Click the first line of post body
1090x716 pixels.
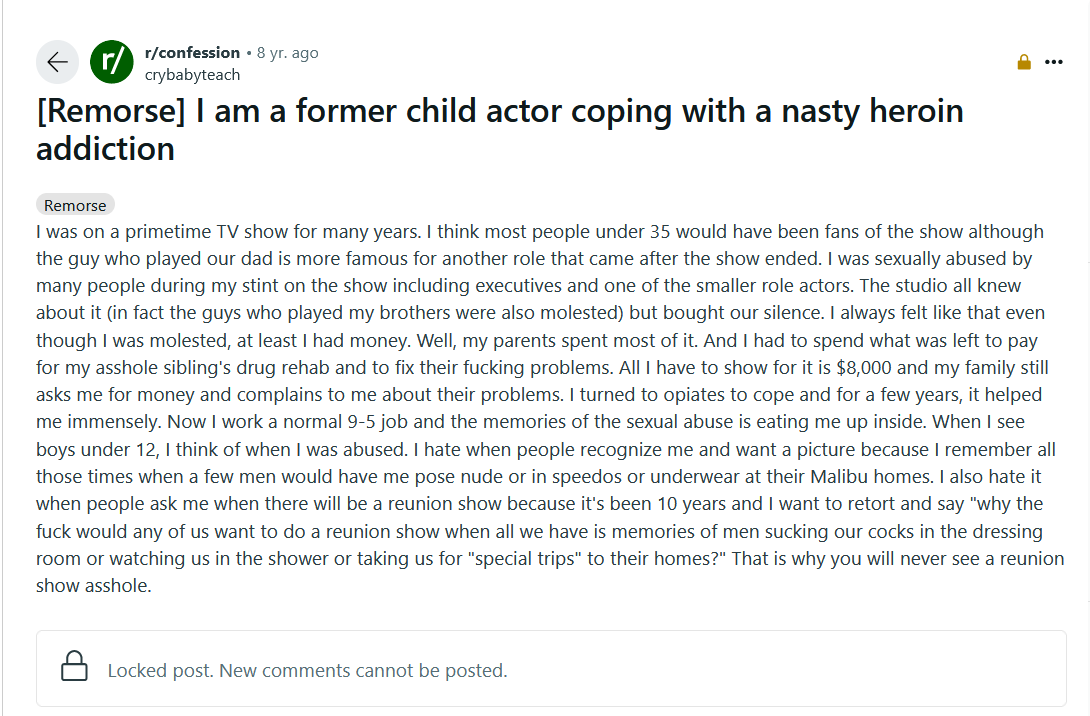(540, 231)
